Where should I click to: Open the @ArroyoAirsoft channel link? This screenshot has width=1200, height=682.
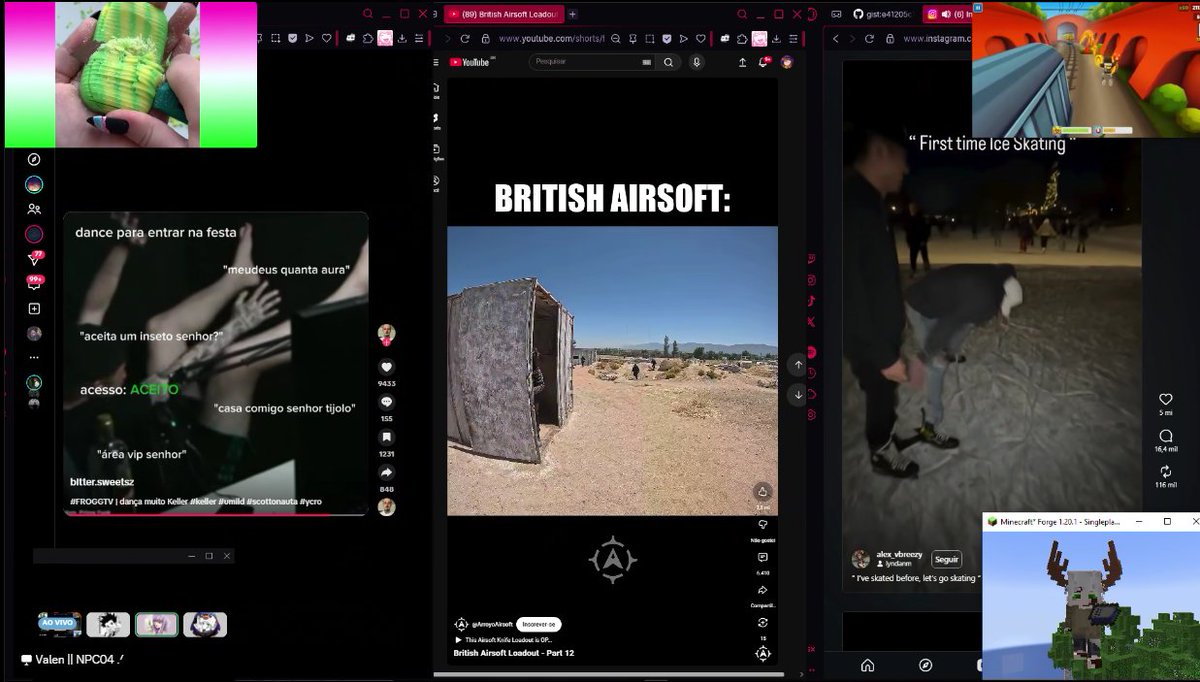click(492, 624)
